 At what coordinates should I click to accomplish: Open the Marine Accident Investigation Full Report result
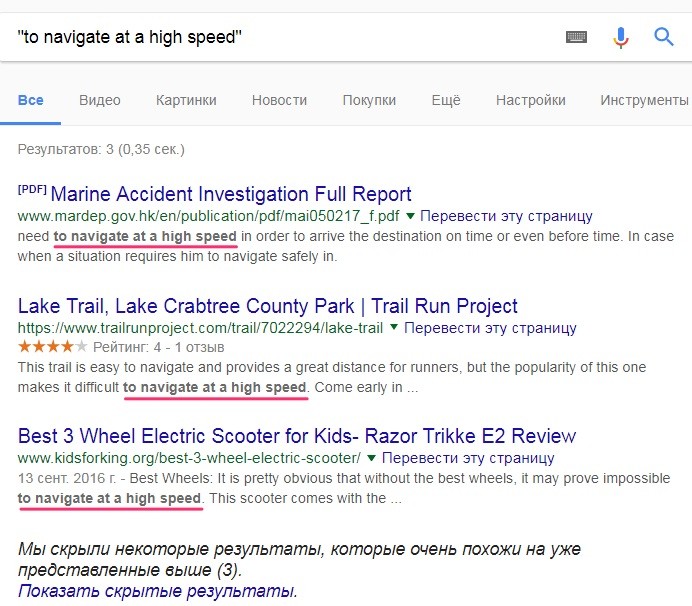point(230,194)
